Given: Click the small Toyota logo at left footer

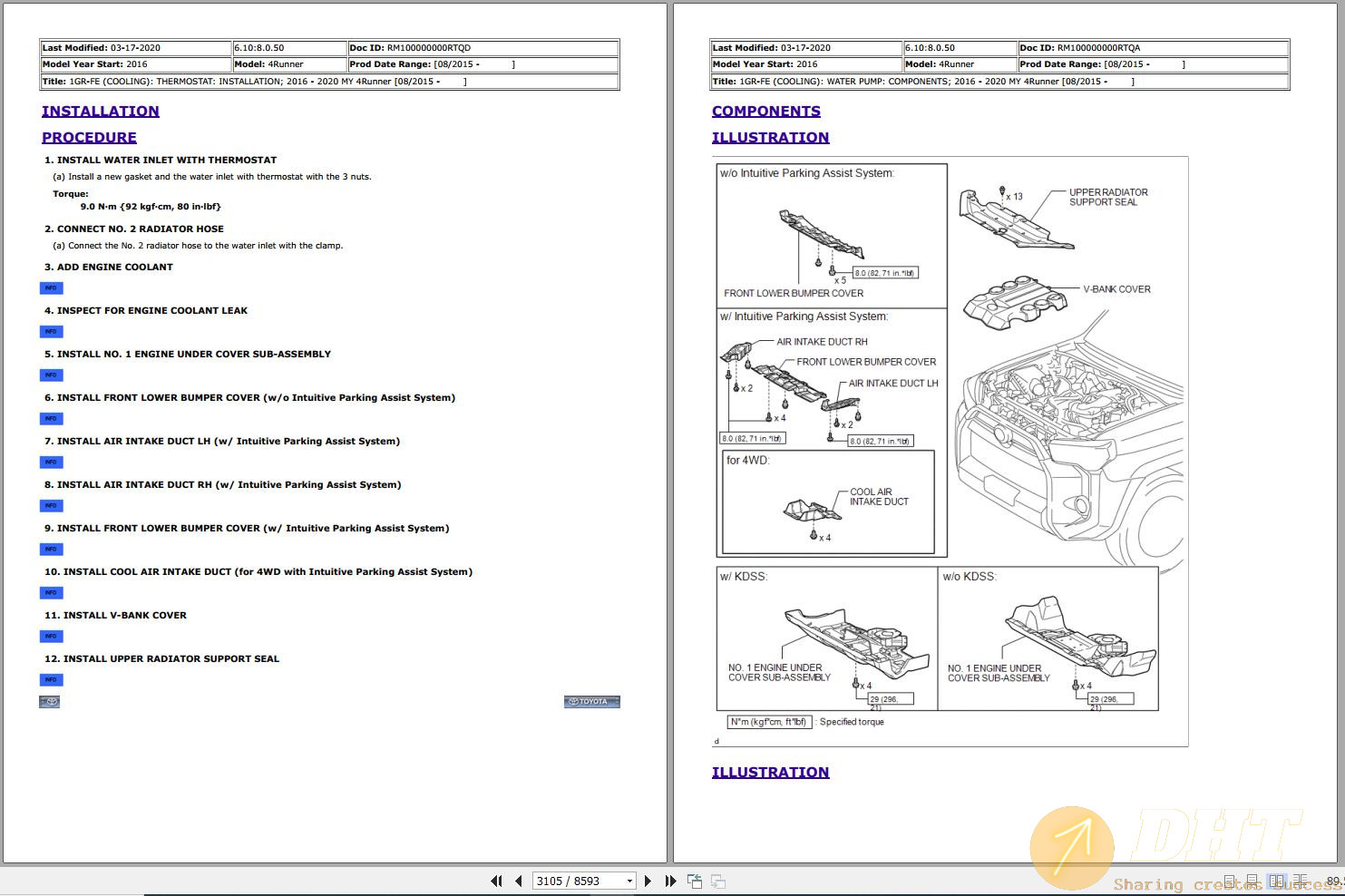Looking at the screenshot, I should click(x=50, y=702).
